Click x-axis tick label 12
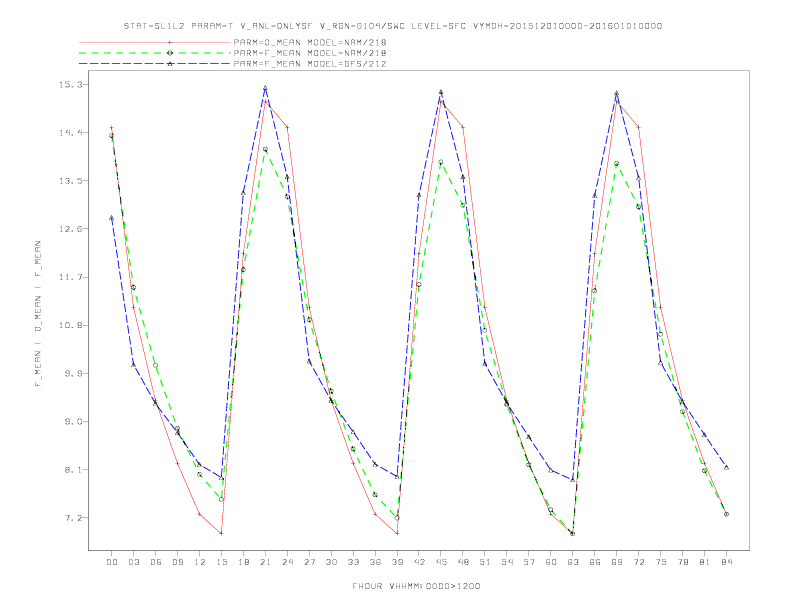 [200, 562]
